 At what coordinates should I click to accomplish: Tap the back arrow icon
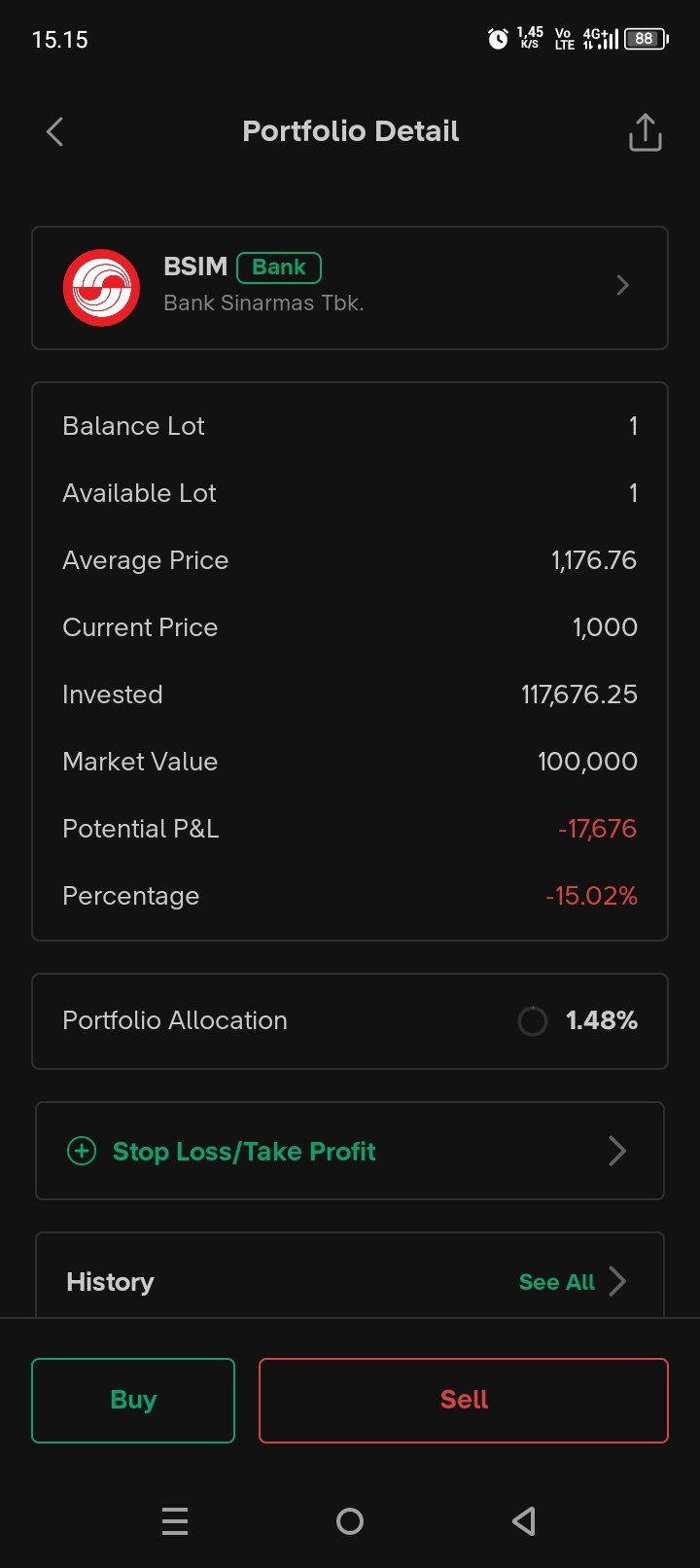pos(54,132)
